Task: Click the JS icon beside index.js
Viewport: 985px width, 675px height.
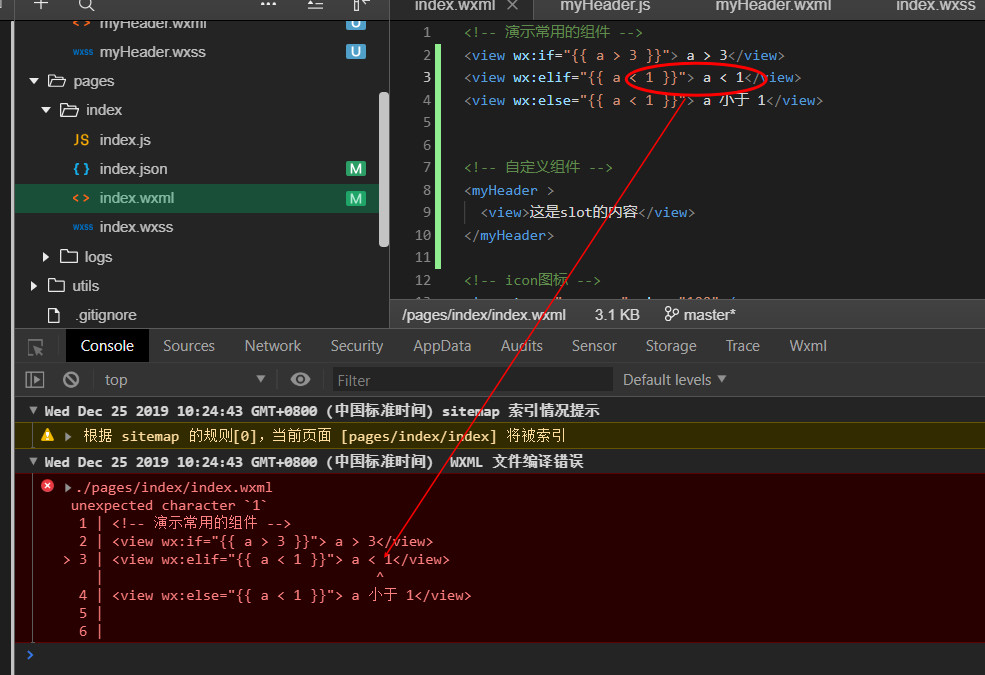Action: (81, 140)
